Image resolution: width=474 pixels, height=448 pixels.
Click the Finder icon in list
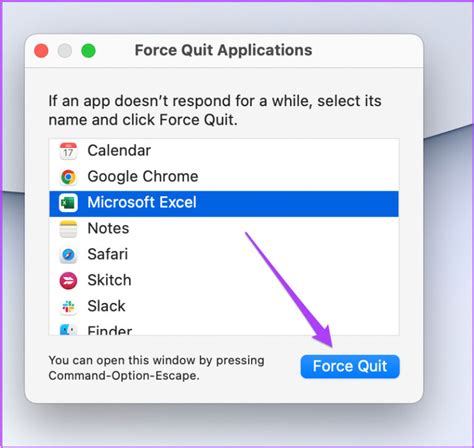pos(68,329)
